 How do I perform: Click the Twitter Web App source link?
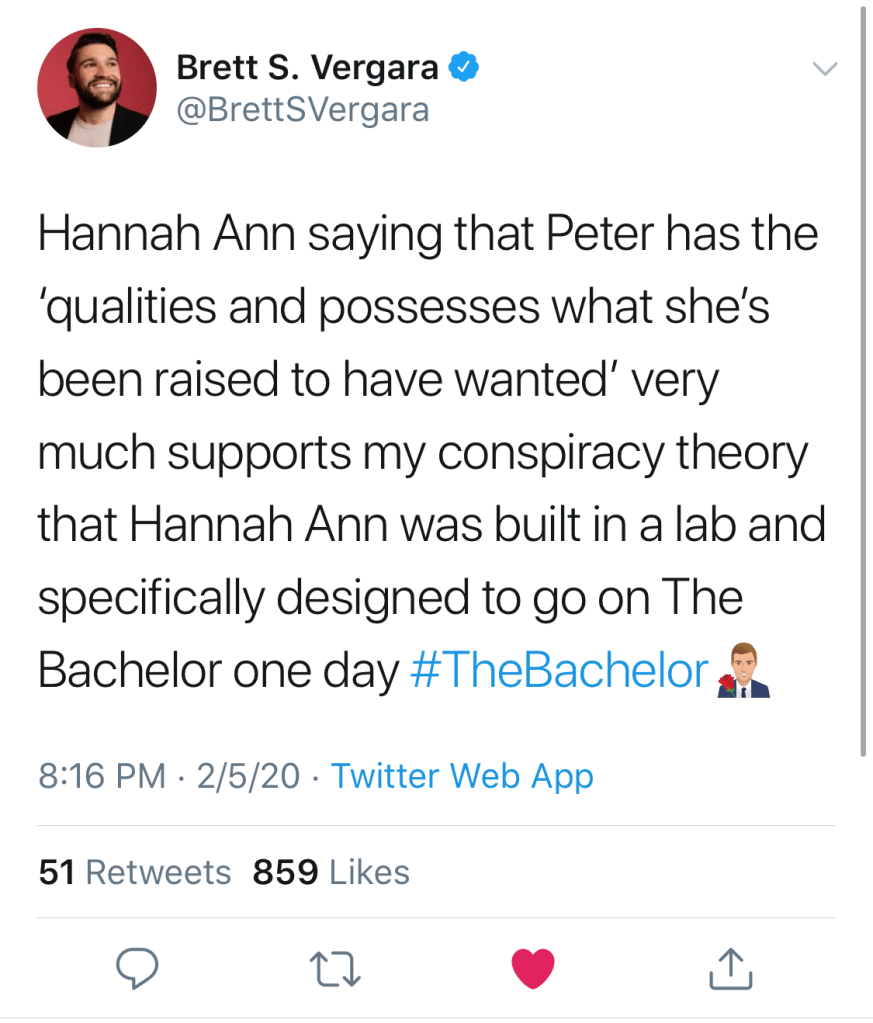click(x=462, y=776)
